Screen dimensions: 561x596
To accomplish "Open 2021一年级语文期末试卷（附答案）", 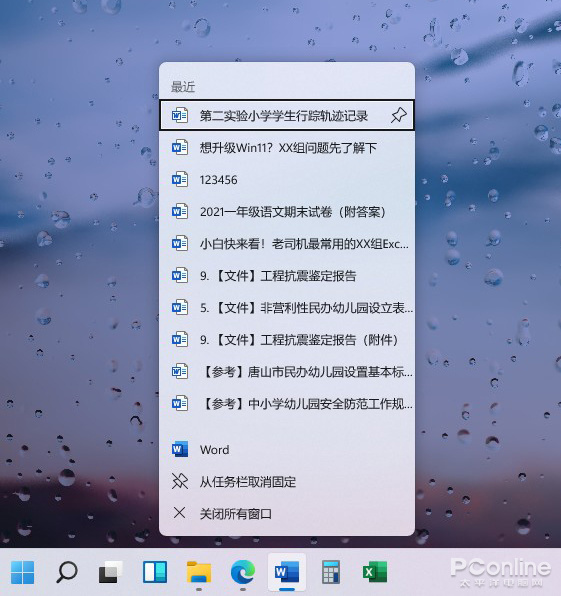I will click(287, 211).
